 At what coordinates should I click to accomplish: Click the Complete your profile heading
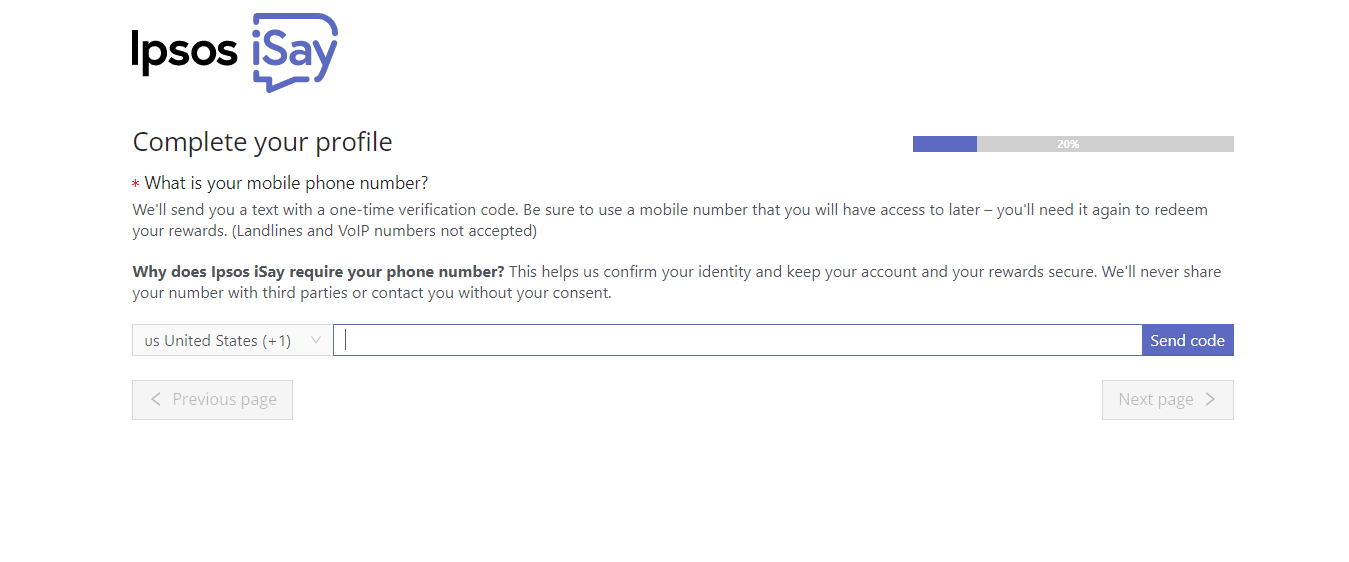coord(263,142)
